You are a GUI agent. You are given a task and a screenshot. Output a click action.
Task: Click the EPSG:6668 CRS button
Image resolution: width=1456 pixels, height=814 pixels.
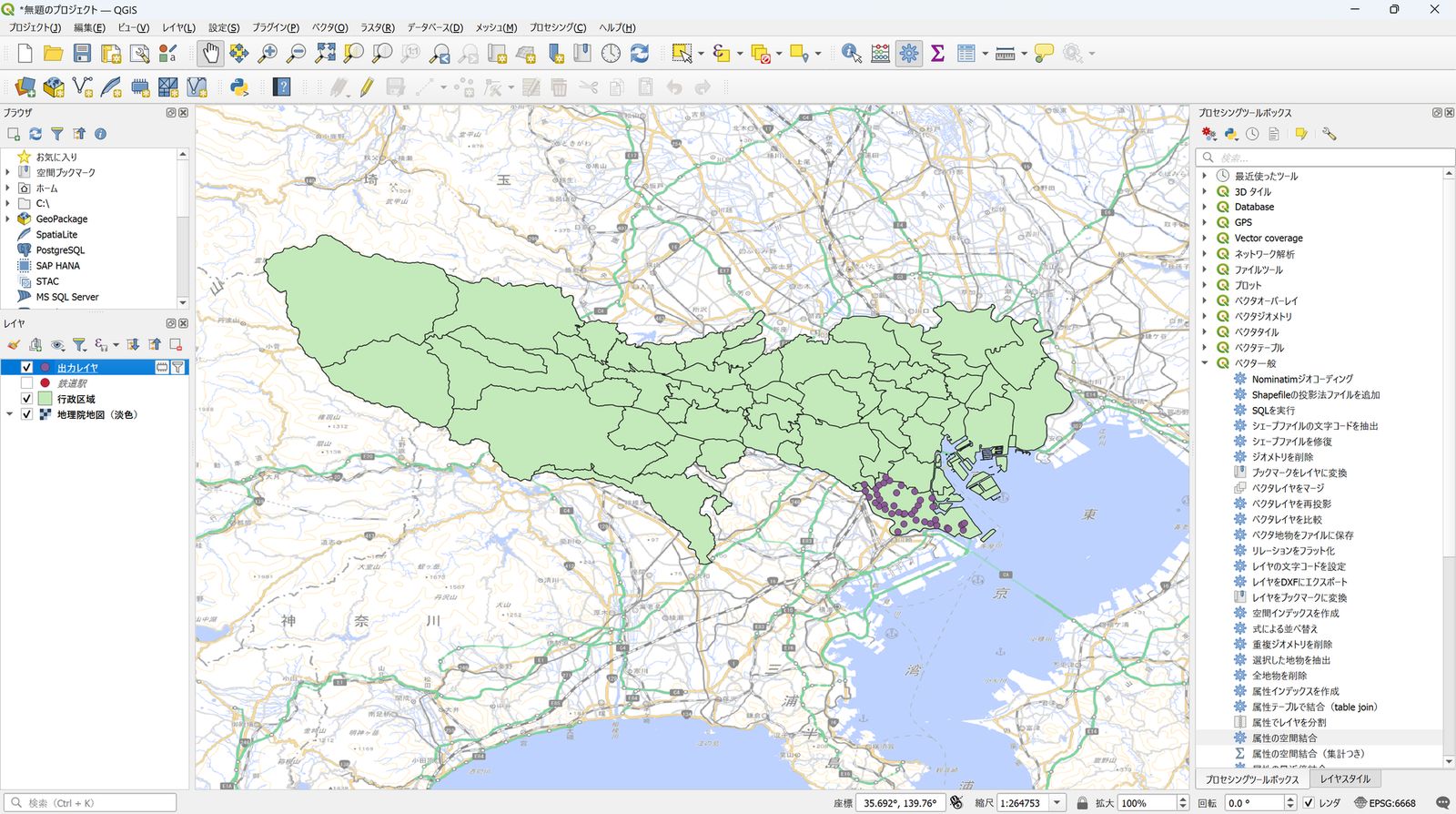1385,803
